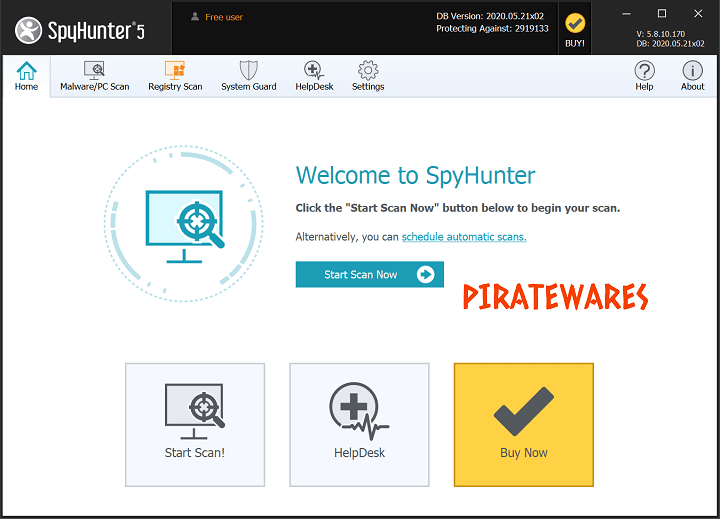Open the Settings gear
The width and height of the screenshot is (720, 519).
(368, 76)
